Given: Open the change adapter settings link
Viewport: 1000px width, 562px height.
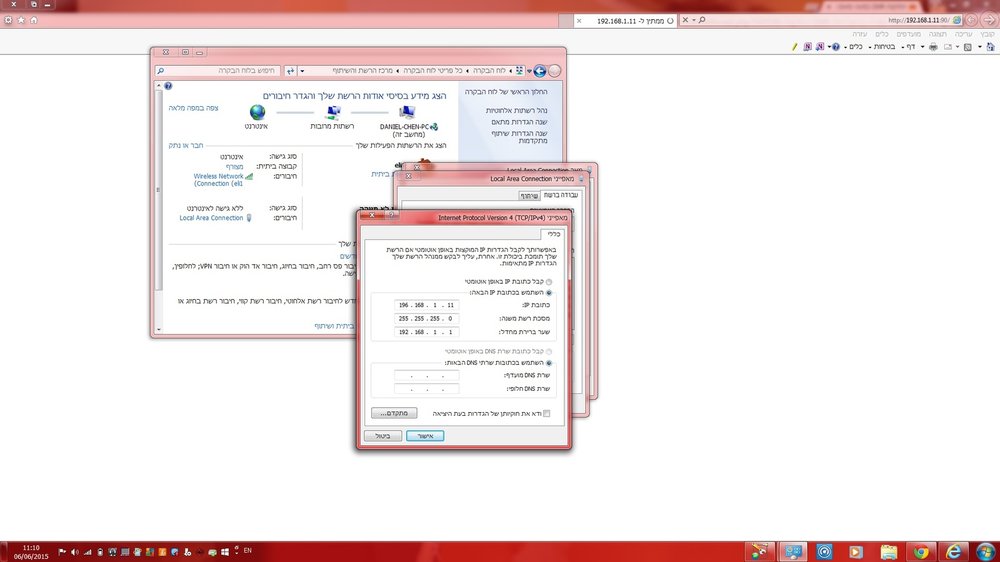Looking at the screenshot, I should [x=519, y=122].
